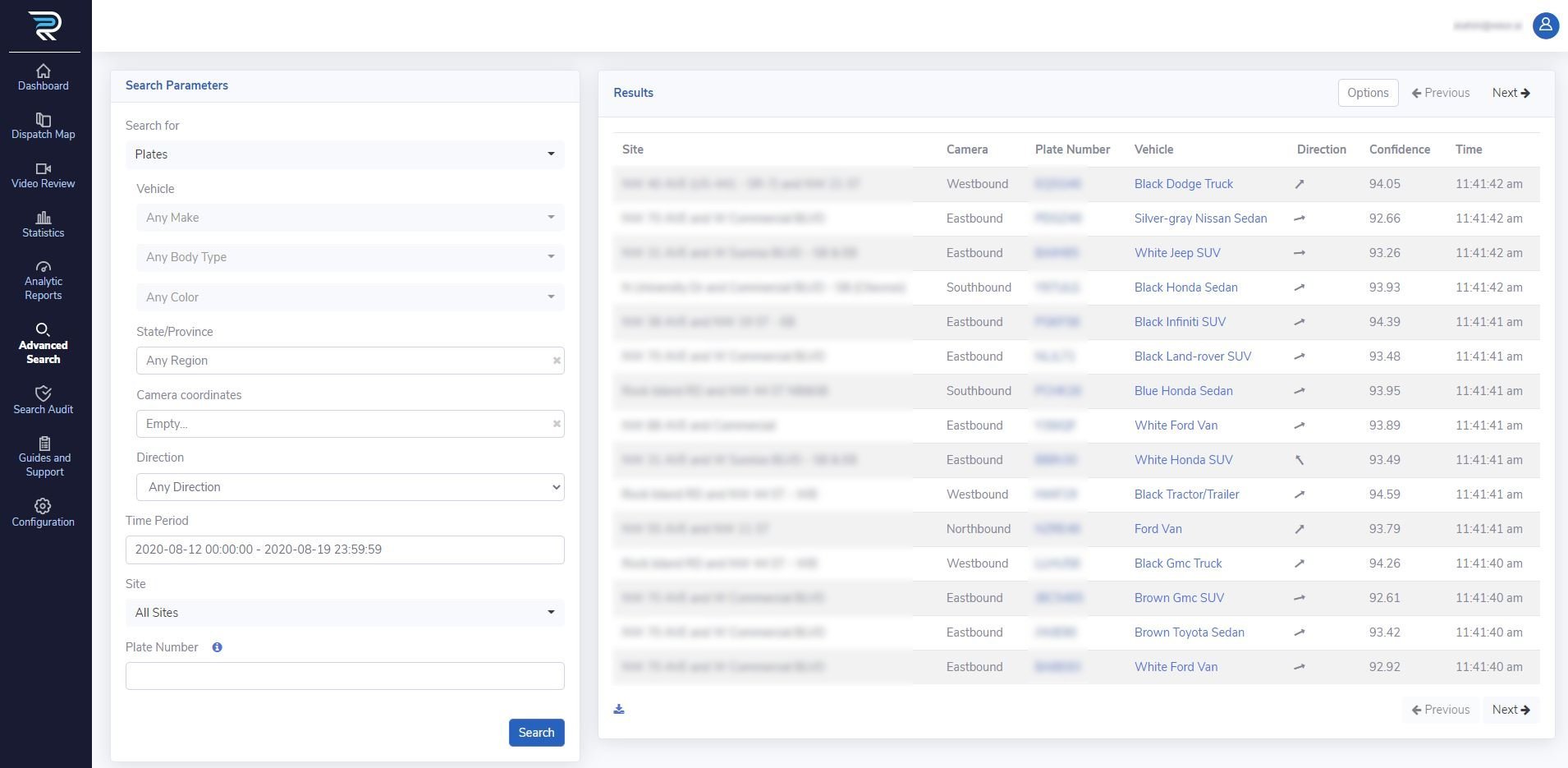Click the Time Period date range field
Image resolution: width=1568 pixels, height=768 pixels.
(x=344, y=549)
